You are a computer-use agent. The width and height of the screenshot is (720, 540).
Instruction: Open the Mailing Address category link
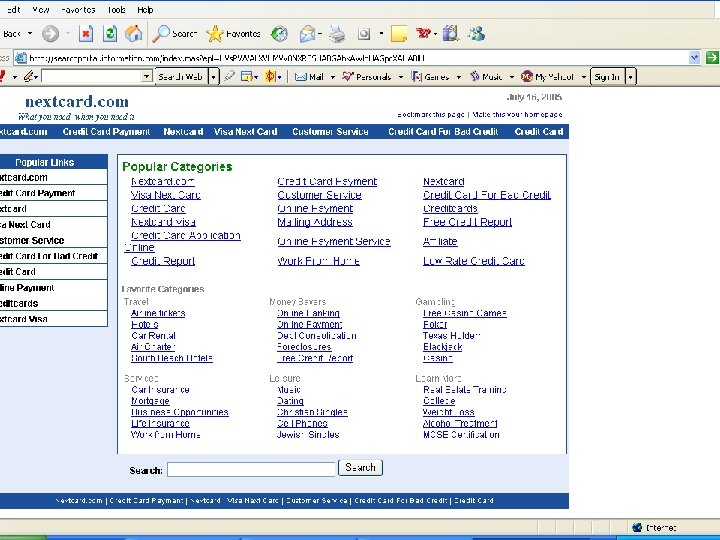click(x=315, y=222)
